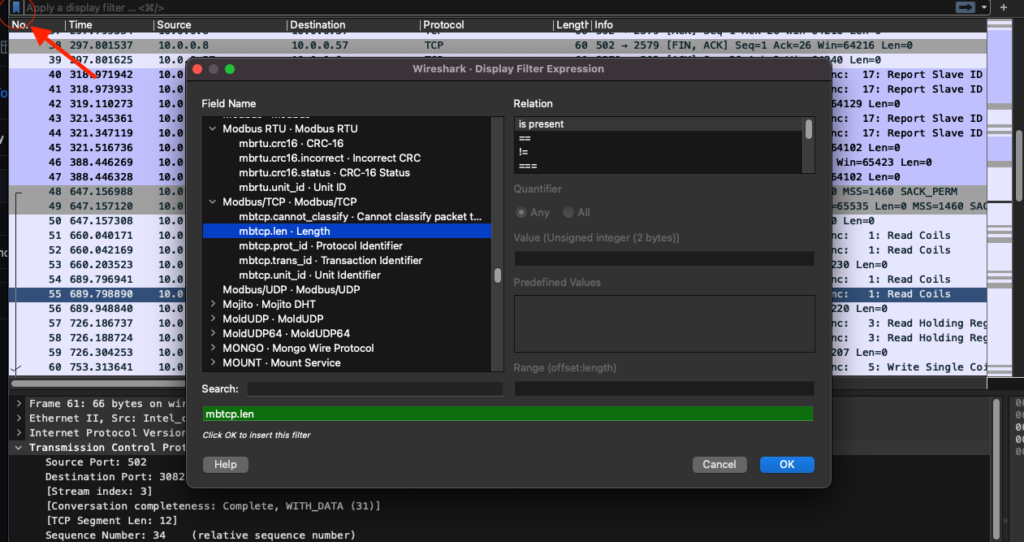Collapse the Modbus RTU tree node
Image resolution: width=1024 pixels, height=542 pixels.
coord(212,129)
